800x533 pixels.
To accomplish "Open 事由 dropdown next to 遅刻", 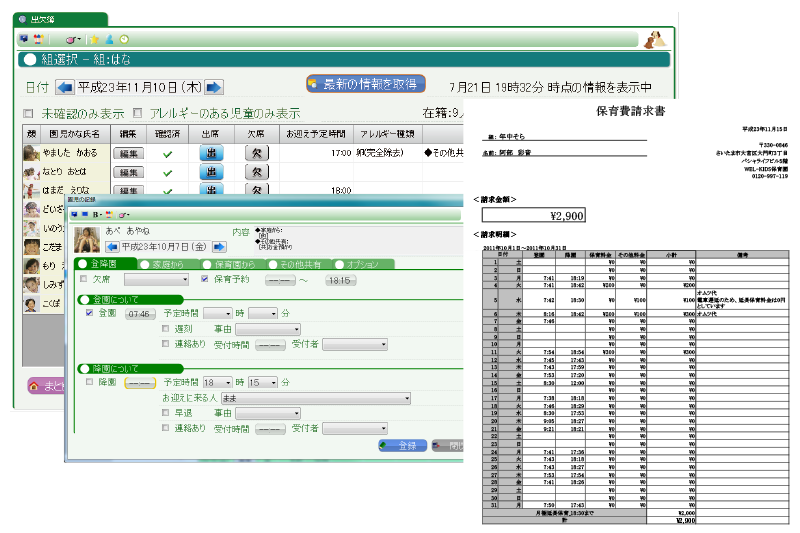I will (268, 329).
